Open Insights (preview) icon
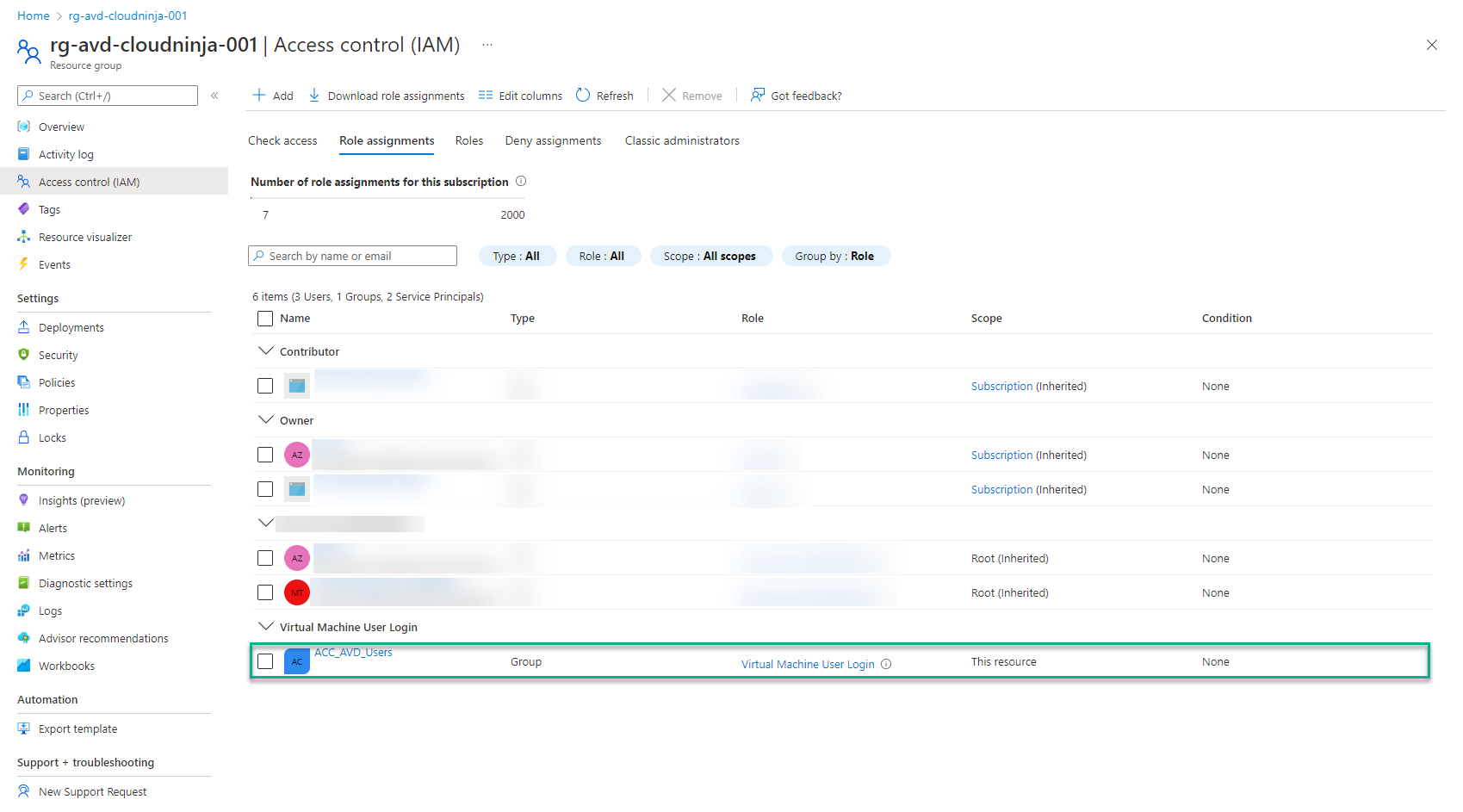This screenshot has height=812, width=1463. coord(24,500)
